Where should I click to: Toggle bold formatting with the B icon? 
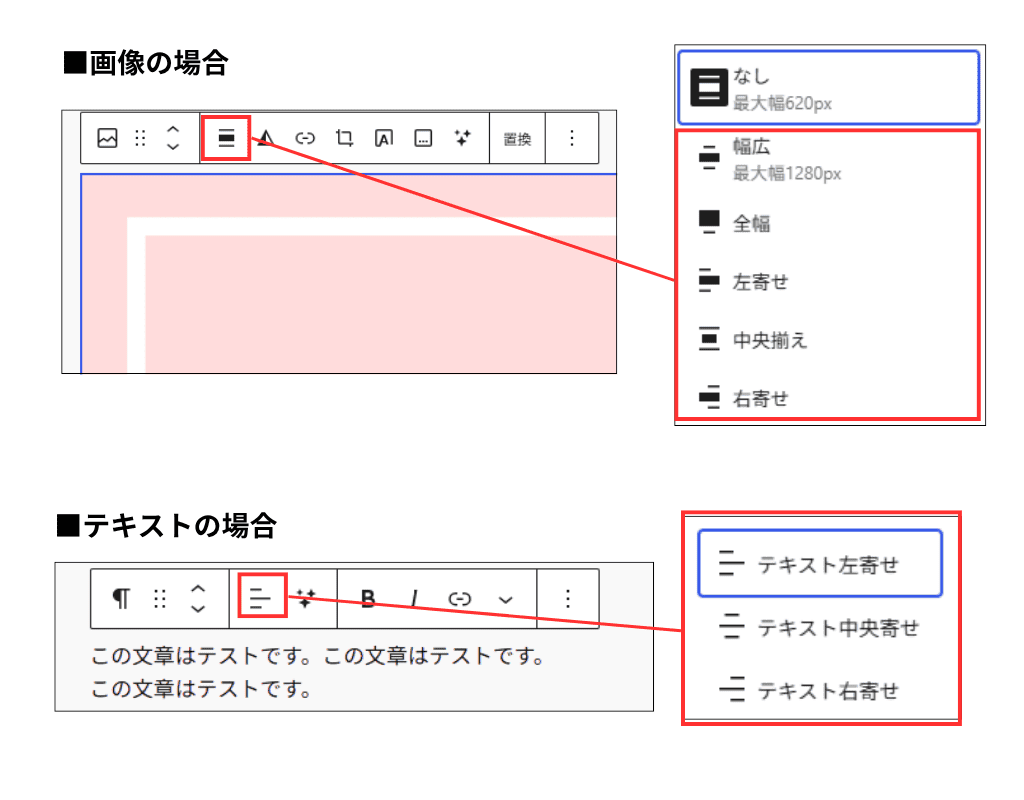coord(367,598)
